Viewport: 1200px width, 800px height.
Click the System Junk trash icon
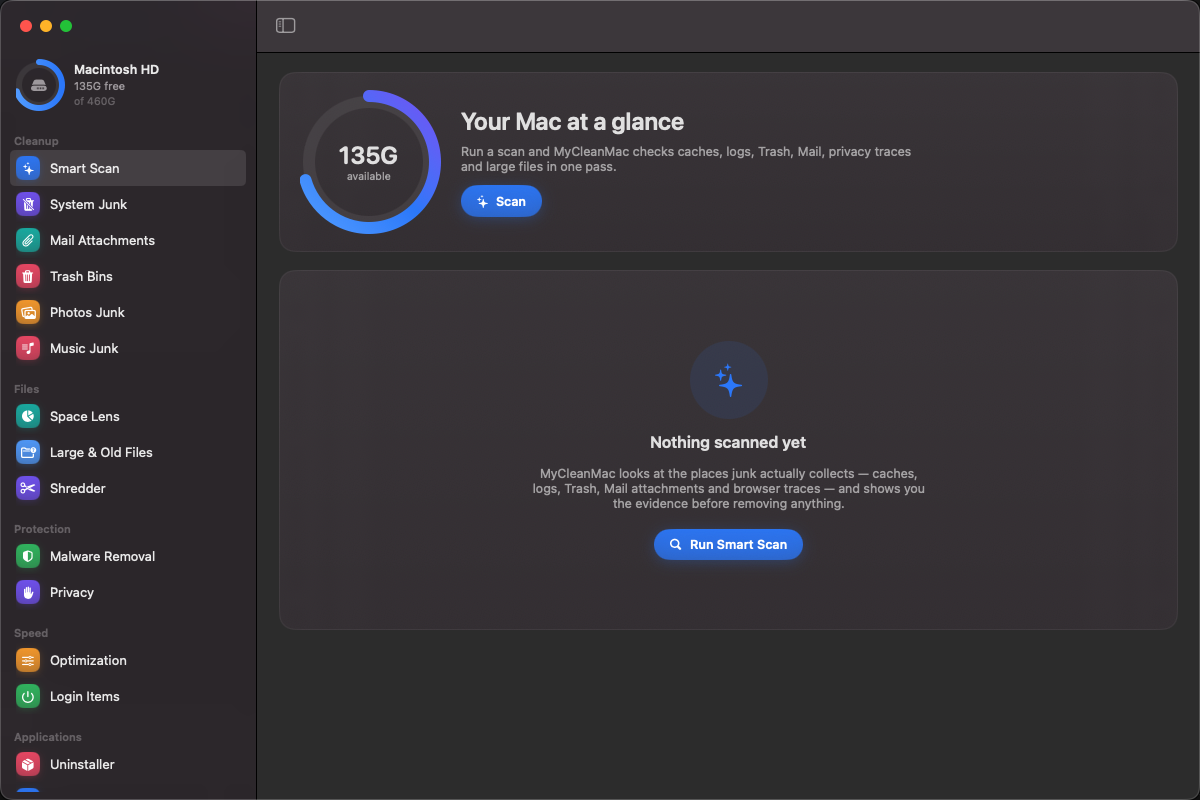point(28,204)
